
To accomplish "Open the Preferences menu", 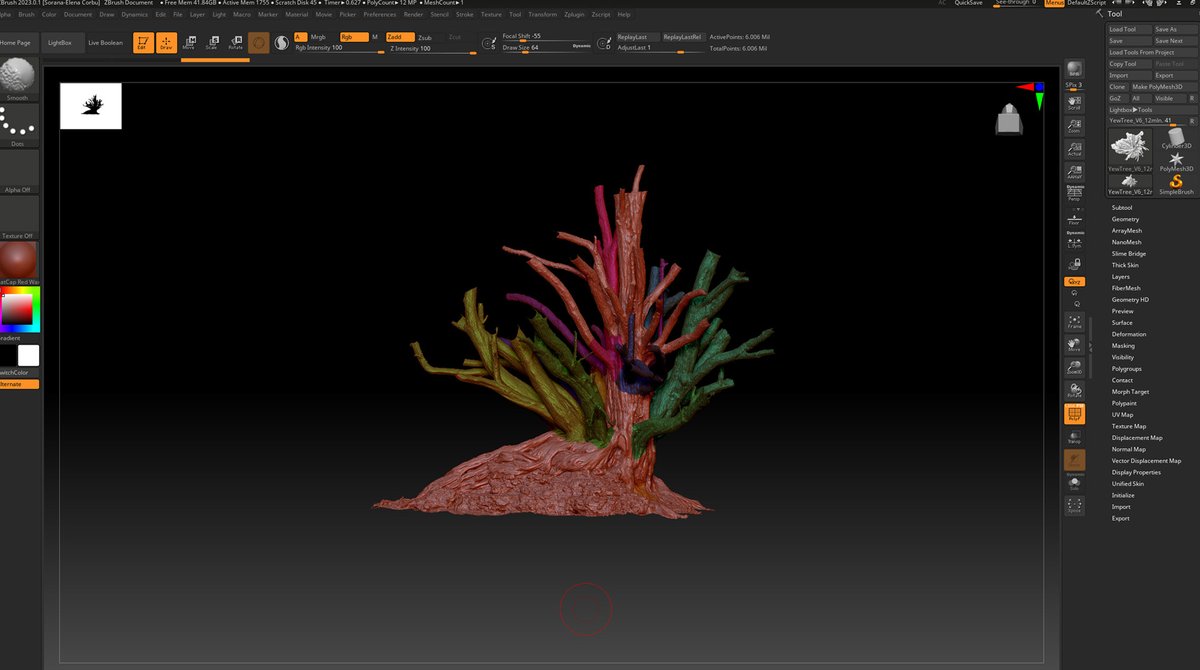I will pos(379,15).
